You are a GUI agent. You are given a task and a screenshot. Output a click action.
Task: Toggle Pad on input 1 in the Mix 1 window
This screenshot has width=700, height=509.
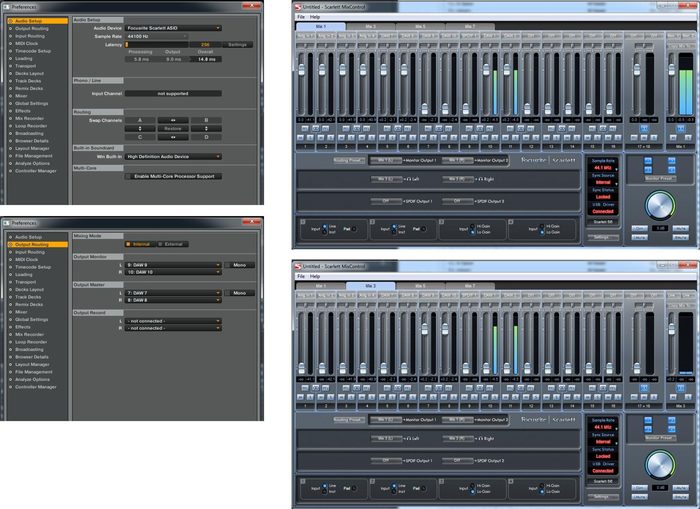point(354,229)
